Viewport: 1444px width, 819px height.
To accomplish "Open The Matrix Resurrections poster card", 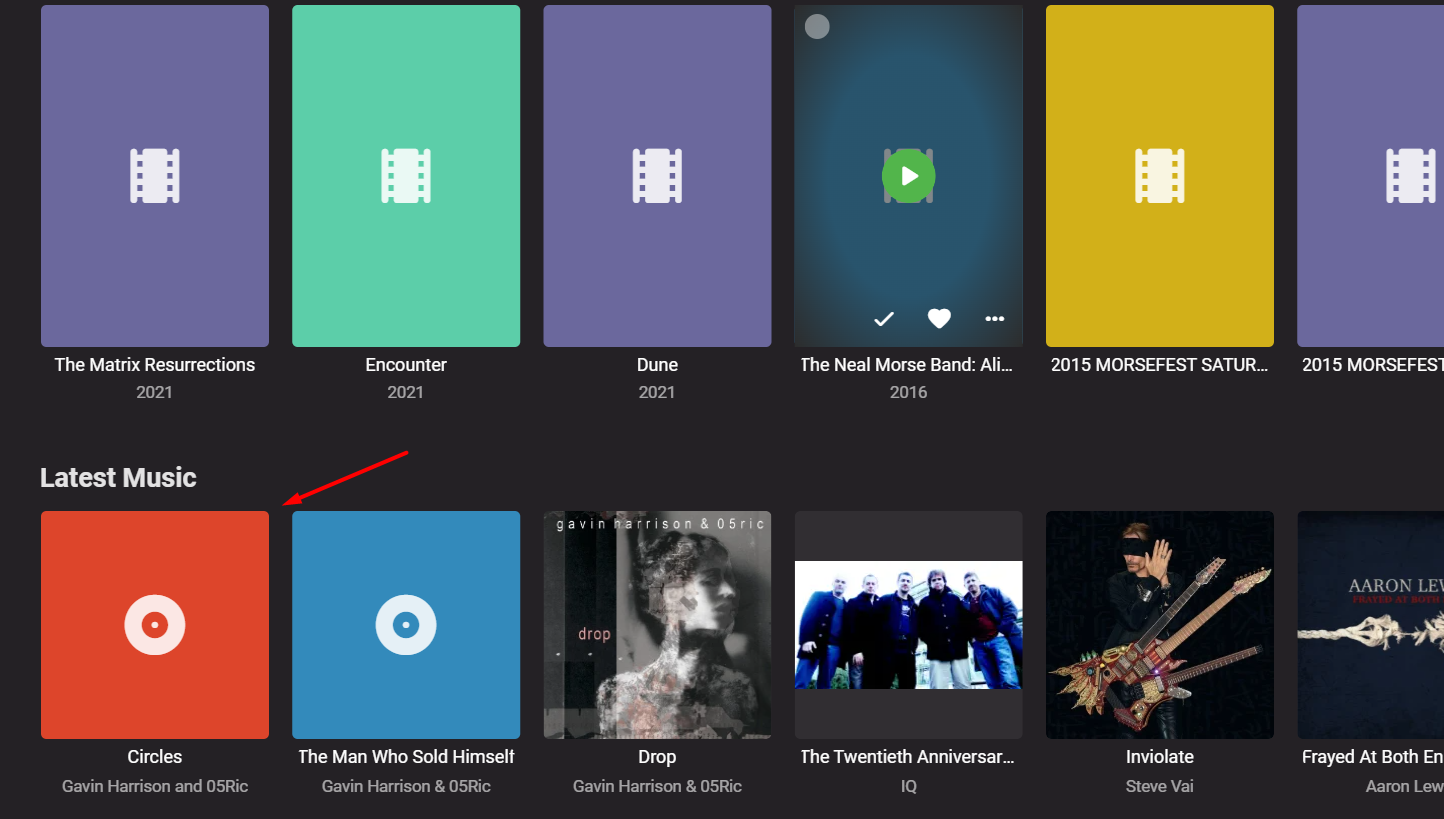I will [x=155, y=176].
